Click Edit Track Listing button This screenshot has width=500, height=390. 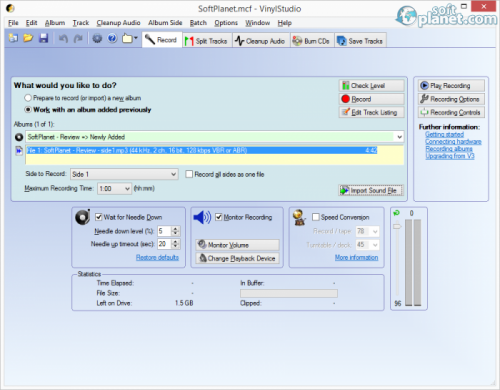(x=372, y=112)
